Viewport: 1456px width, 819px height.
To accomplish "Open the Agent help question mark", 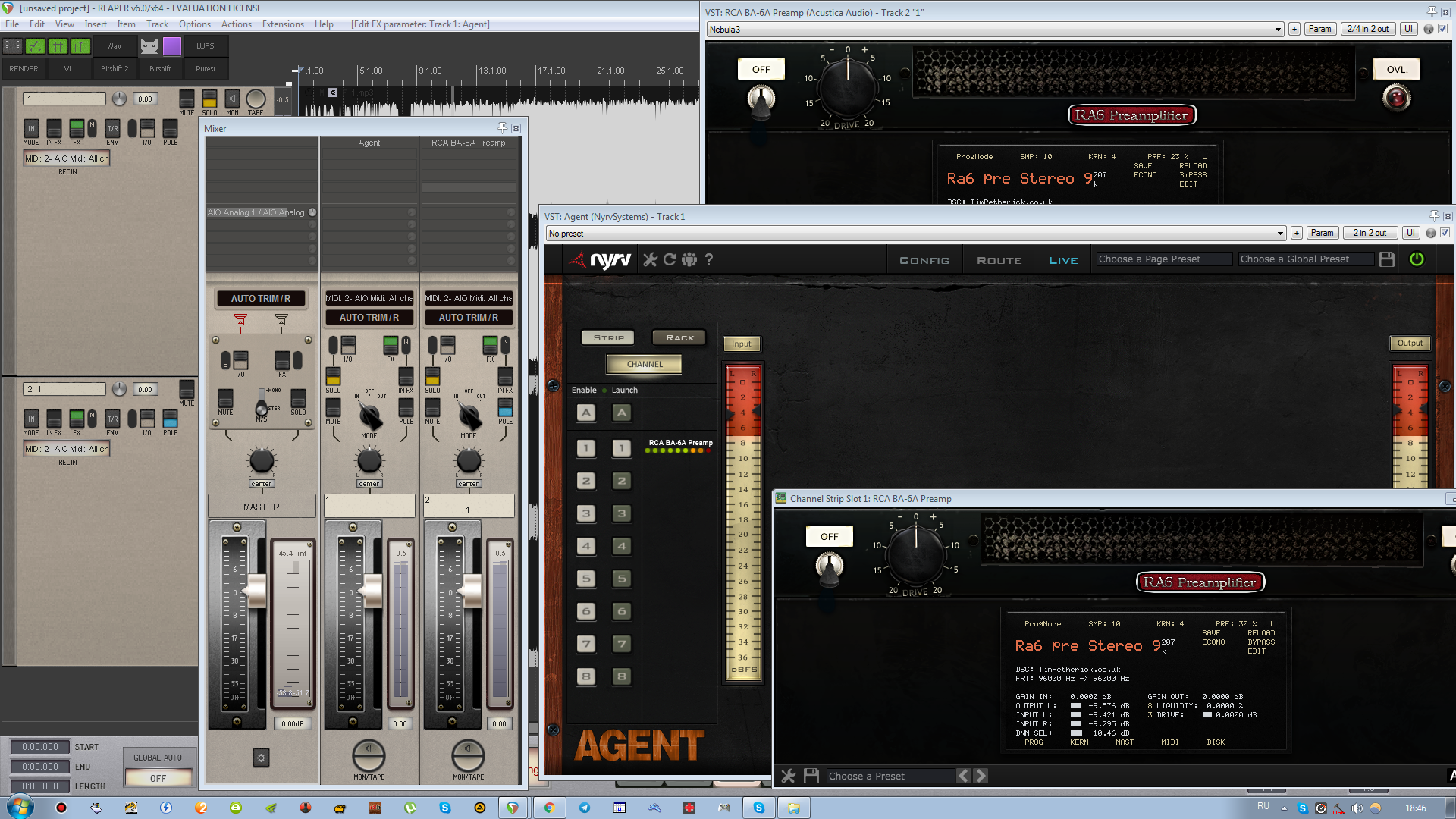I will click(x=709, y=259).
